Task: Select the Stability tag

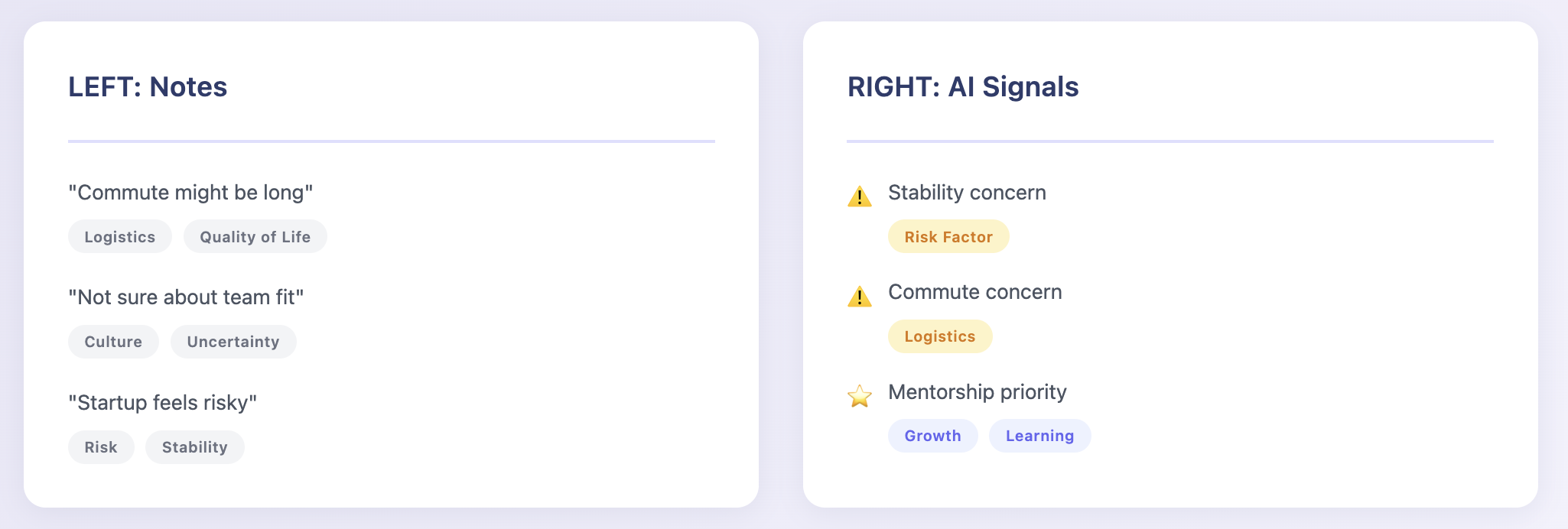Action: (194, 446)
